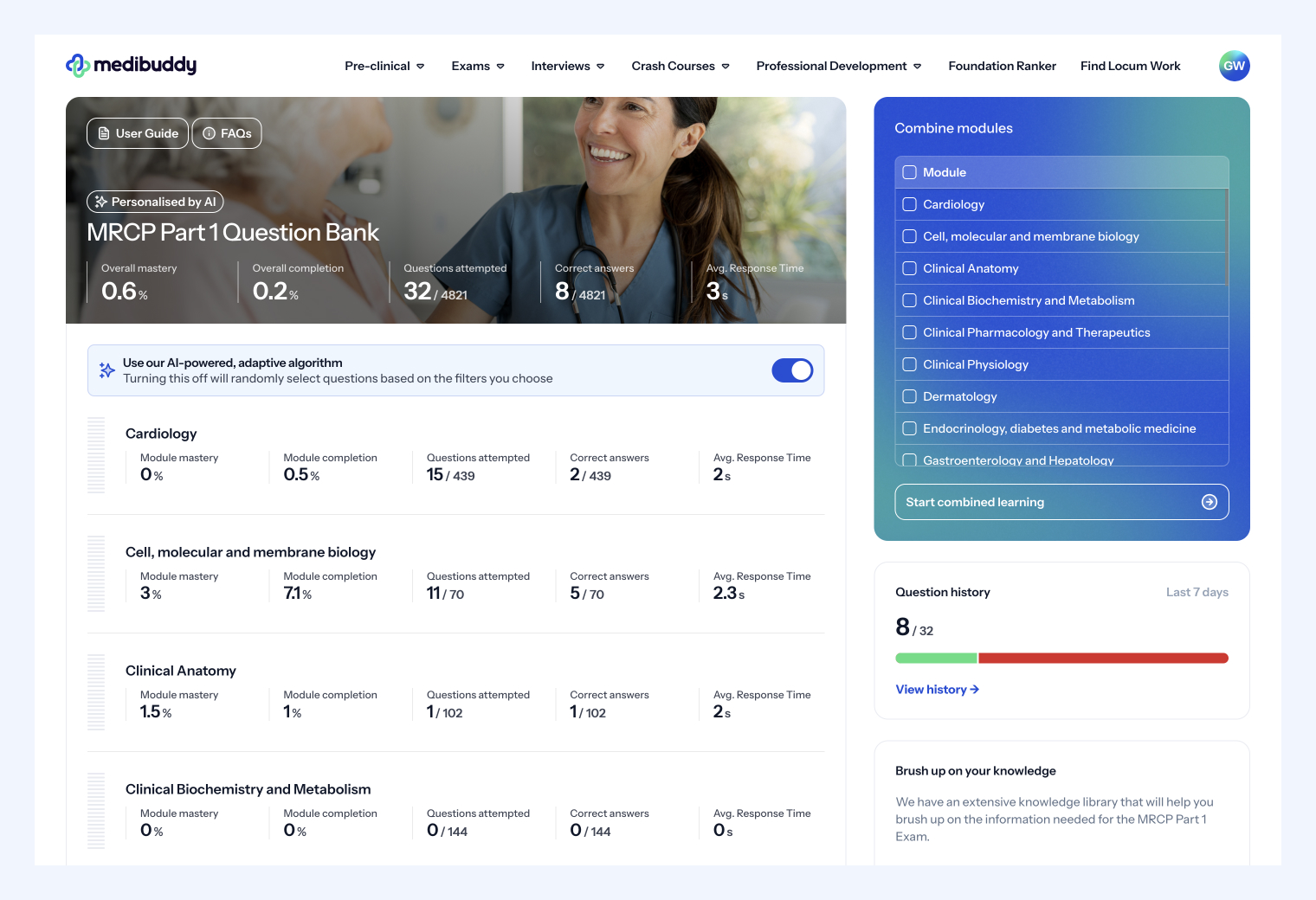
Task: Click Cardiology module progress bars icon
Action: tap(96, 455)
